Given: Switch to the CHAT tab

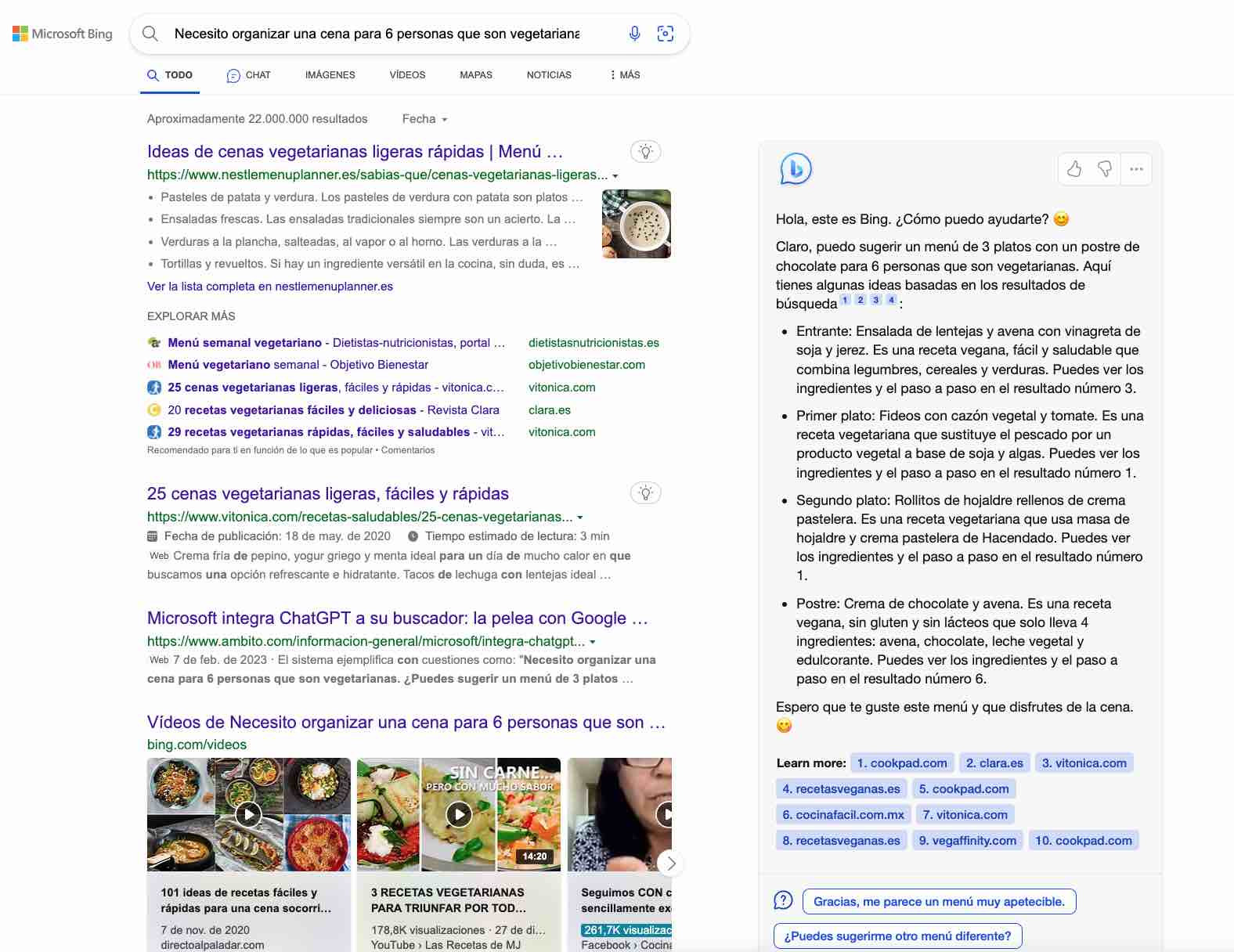Looking at the screenshot, I should (248, 75).
